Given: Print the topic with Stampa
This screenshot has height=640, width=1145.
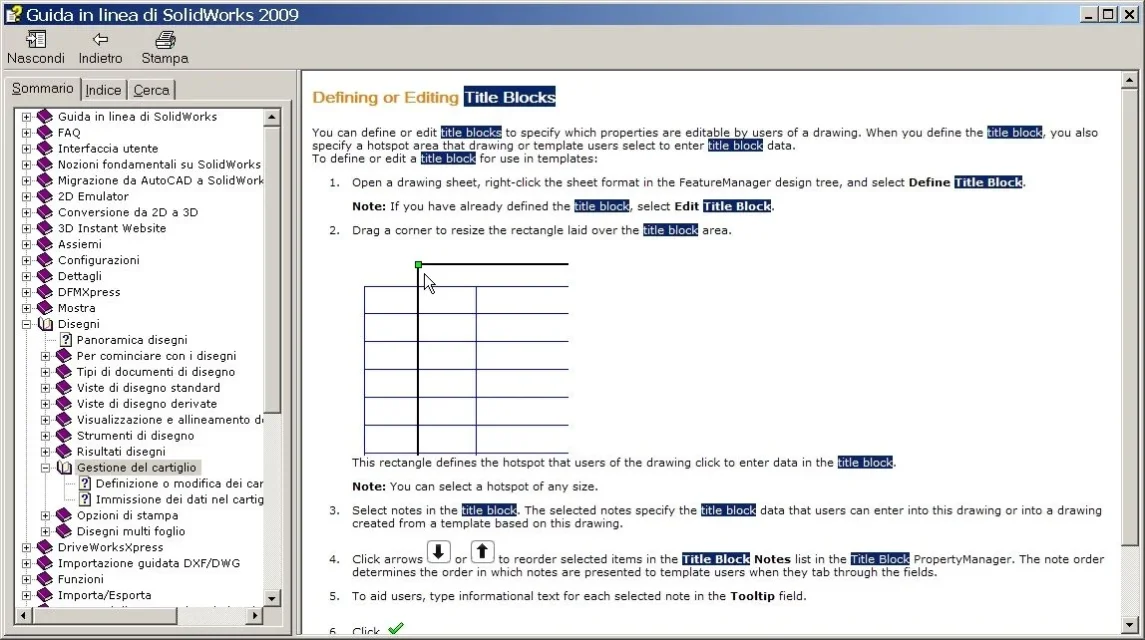Looking at the screenshot, I should pos(165,39).
